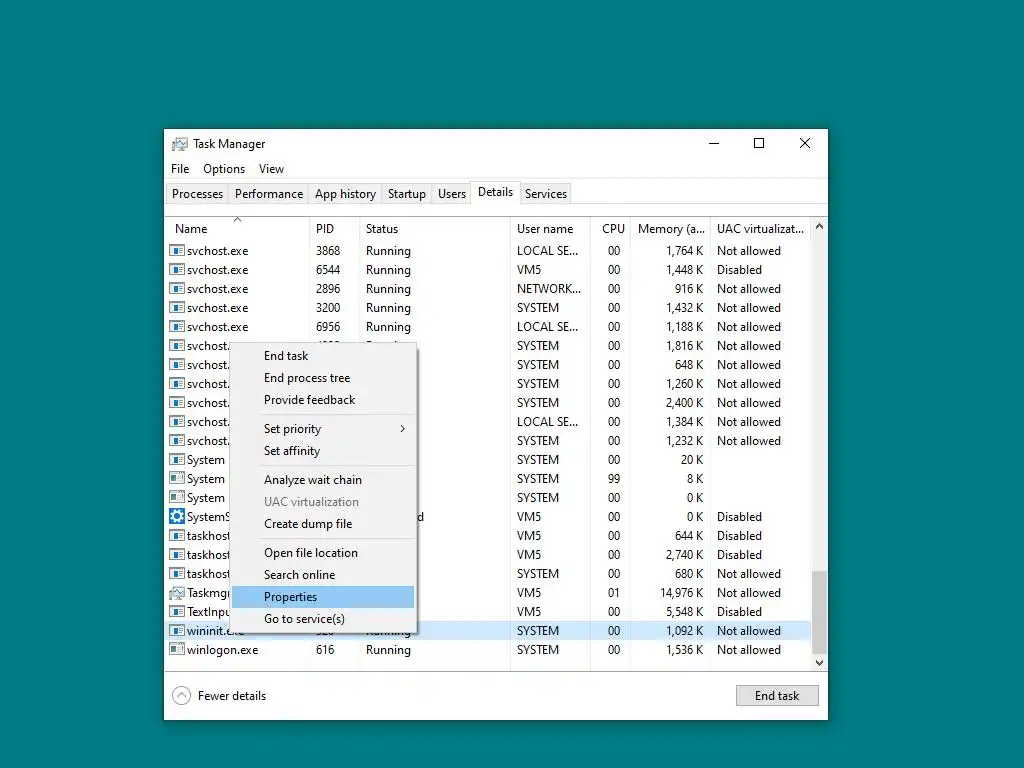The image size is (1024, 768).
Task: Click PID 616 cell
Action: (325, 650)
